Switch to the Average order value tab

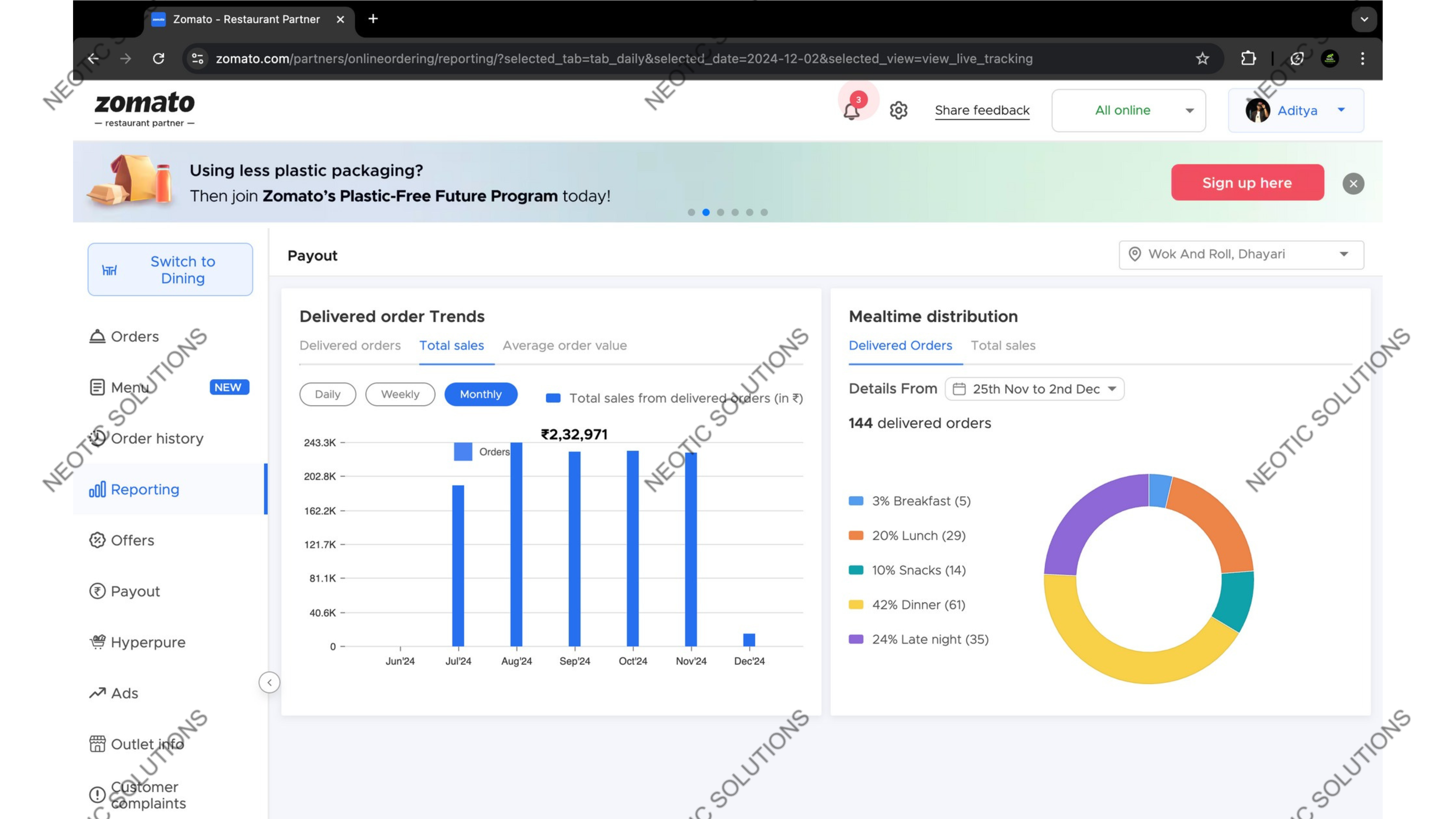tap(565, 345)
